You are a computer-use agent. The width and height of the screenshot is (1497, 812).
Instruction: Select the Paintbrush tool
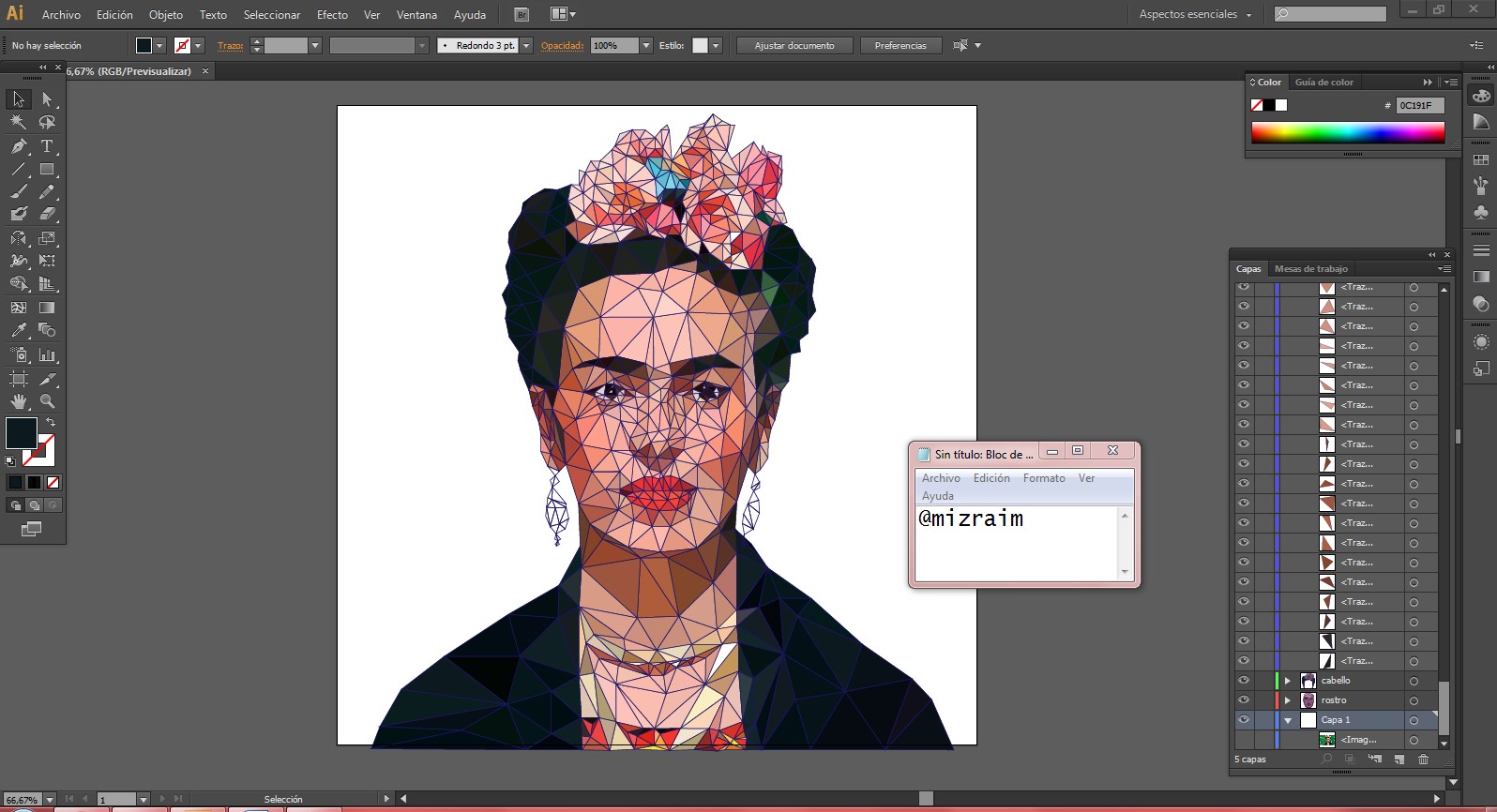tap(18, 191)
